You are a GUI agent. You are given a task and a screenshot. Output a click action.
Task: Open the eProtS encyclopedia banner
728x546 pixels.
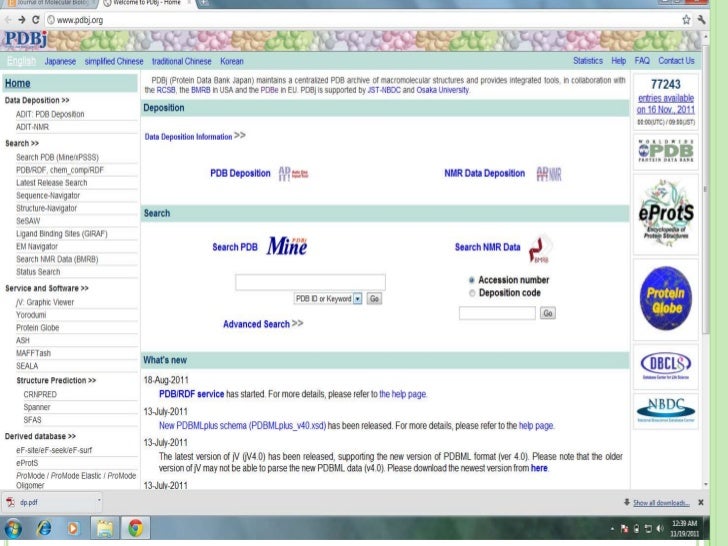pyautogui.click(x=666, y=214)
